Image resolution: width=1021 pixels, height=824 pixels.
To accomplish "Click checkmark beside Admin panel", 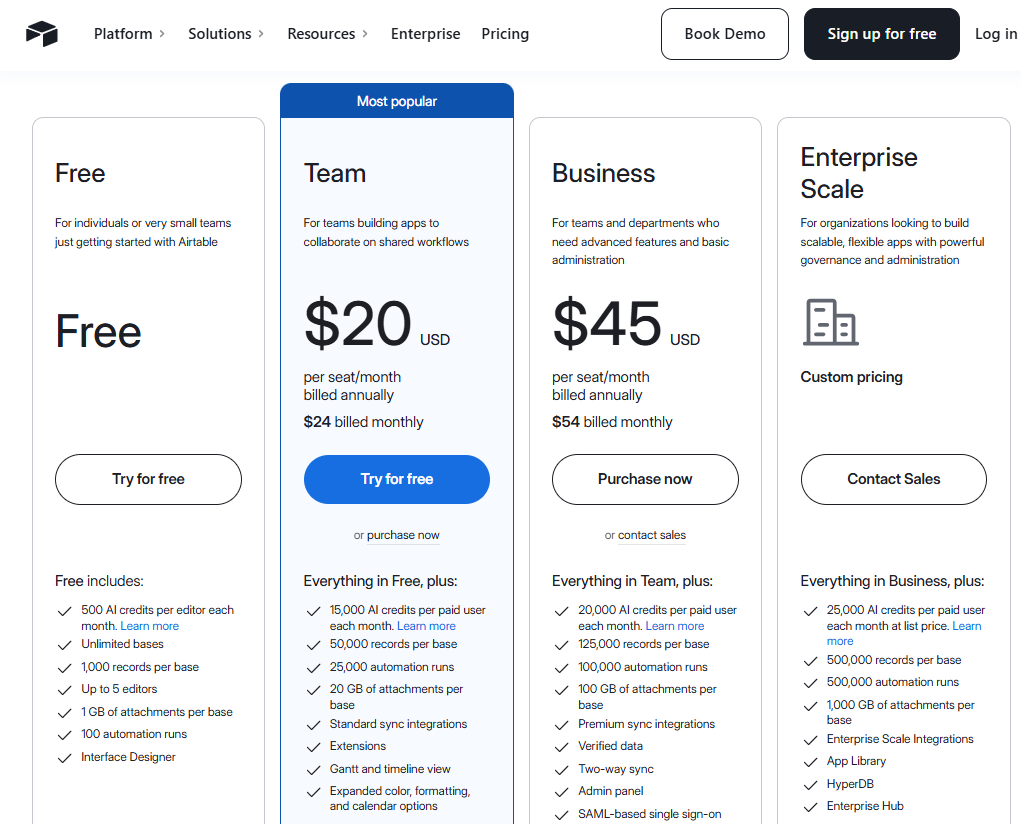I will (561, 792).
